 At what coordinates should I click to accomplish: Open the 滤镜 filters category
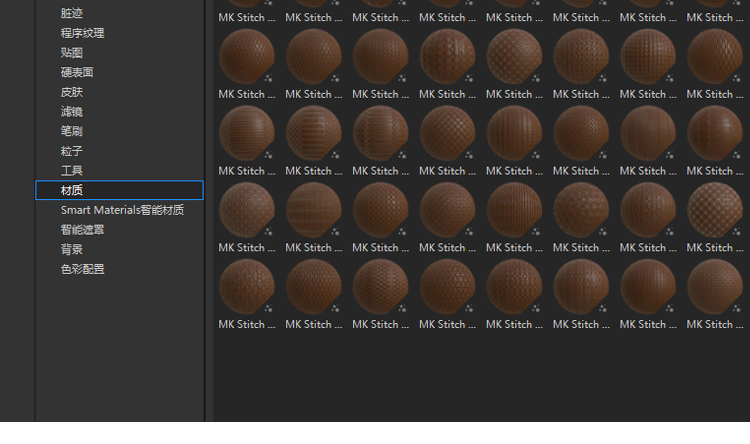72,112
